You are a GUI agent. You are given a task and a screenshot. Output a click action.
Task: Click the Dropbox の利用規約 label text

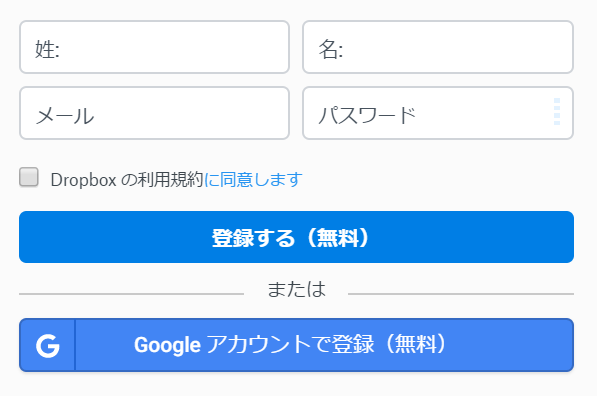point(127,179)
